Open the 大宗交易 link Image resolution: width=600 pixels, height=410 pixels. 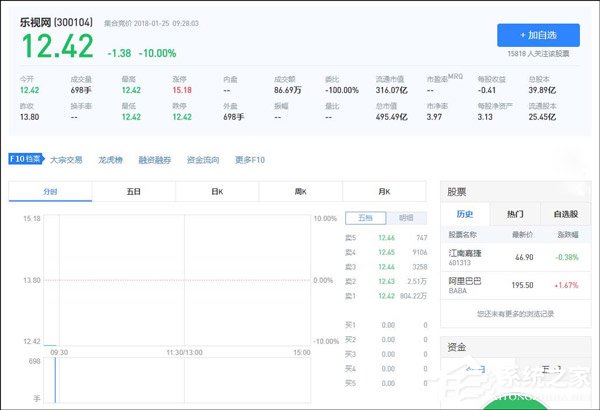pyautogui.click(x=66, y=160)
